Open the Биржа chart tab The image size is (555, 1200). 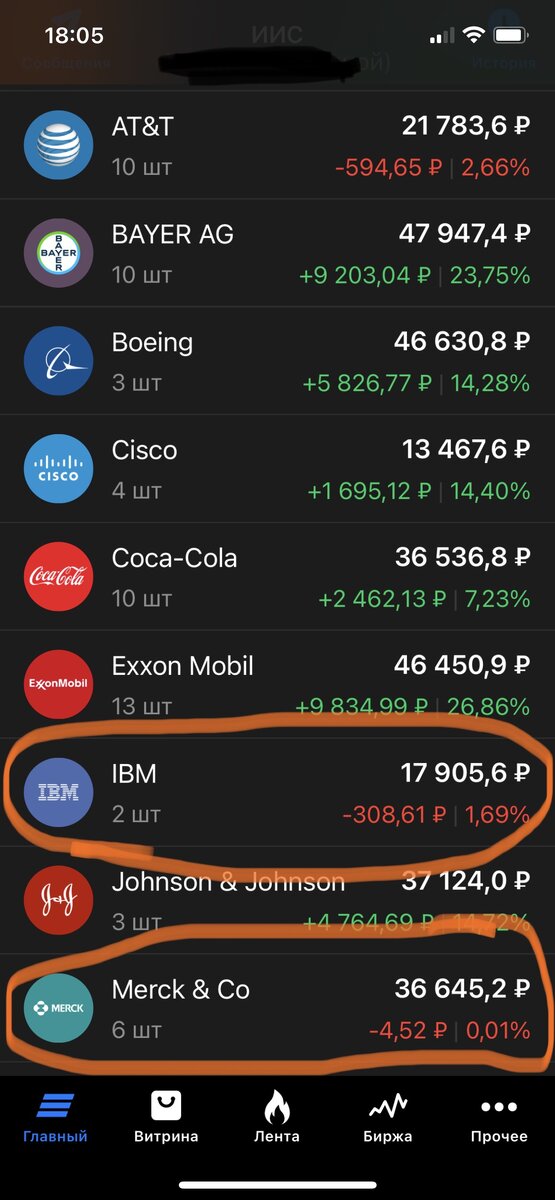point(388,1118)
